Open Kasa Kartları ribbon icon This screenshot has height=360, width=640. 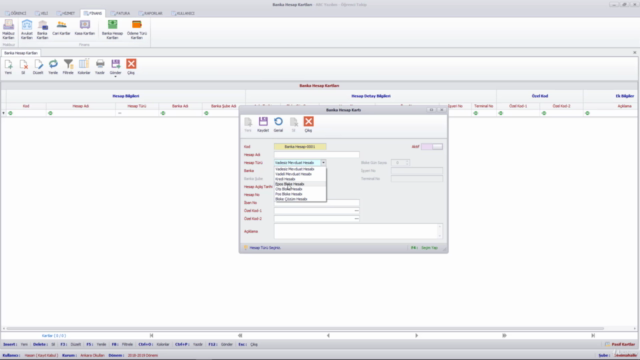point(85,28)
